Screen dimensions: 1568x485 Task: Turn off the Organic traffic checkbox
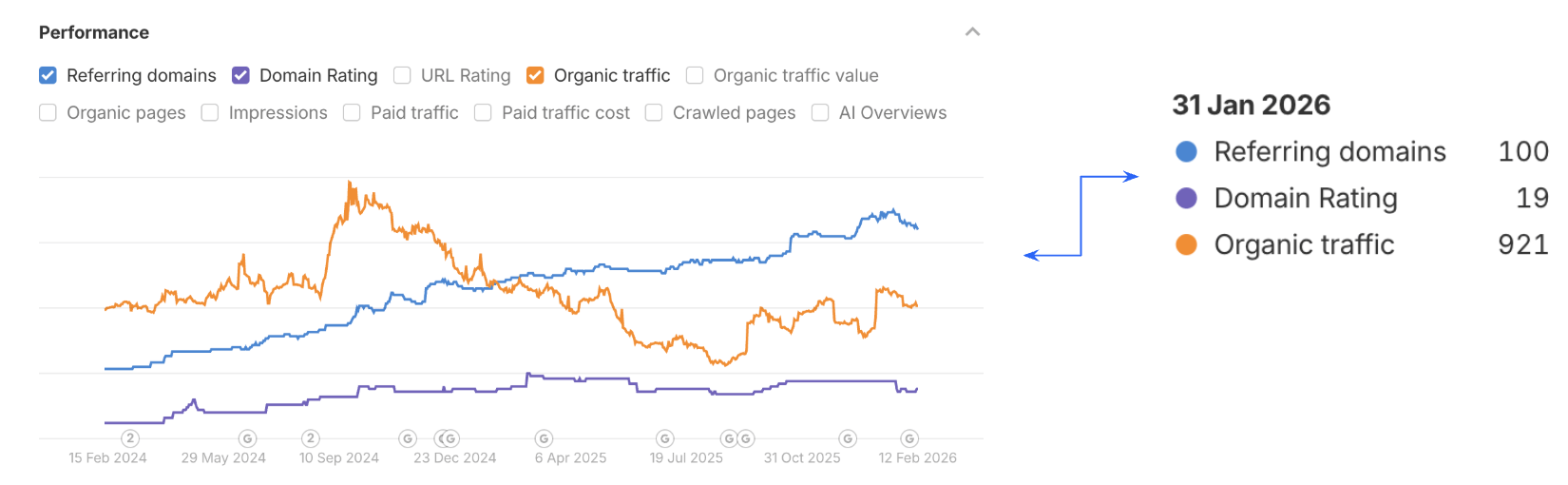click(x=536, y=75)
